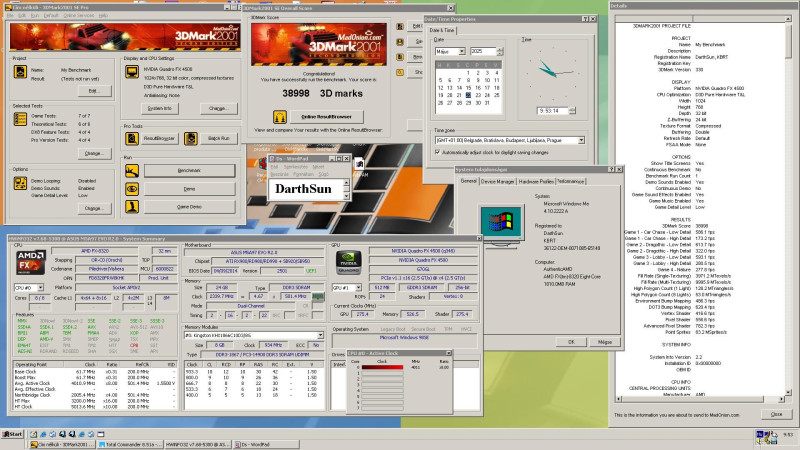This screenshot has width=800, height=450.
Task: Click the System Info button
Action: [x=160, y=108]
